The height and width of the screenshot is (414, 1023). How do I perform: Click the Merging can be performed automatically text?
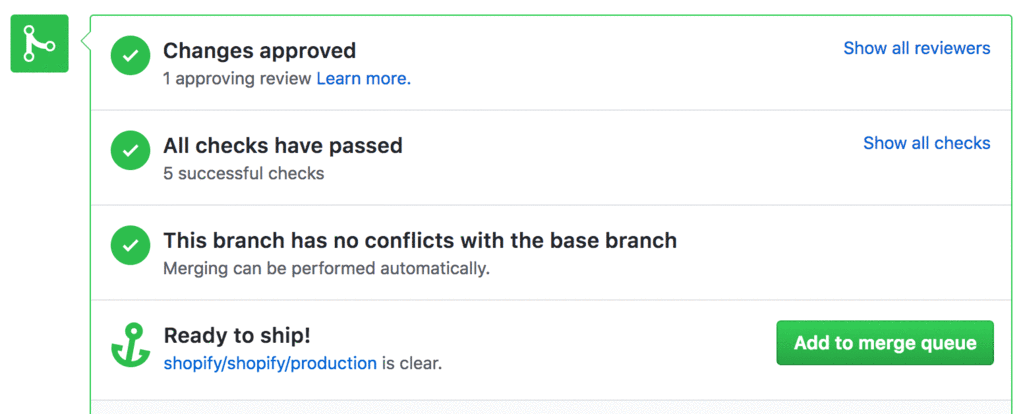[326, 269]
